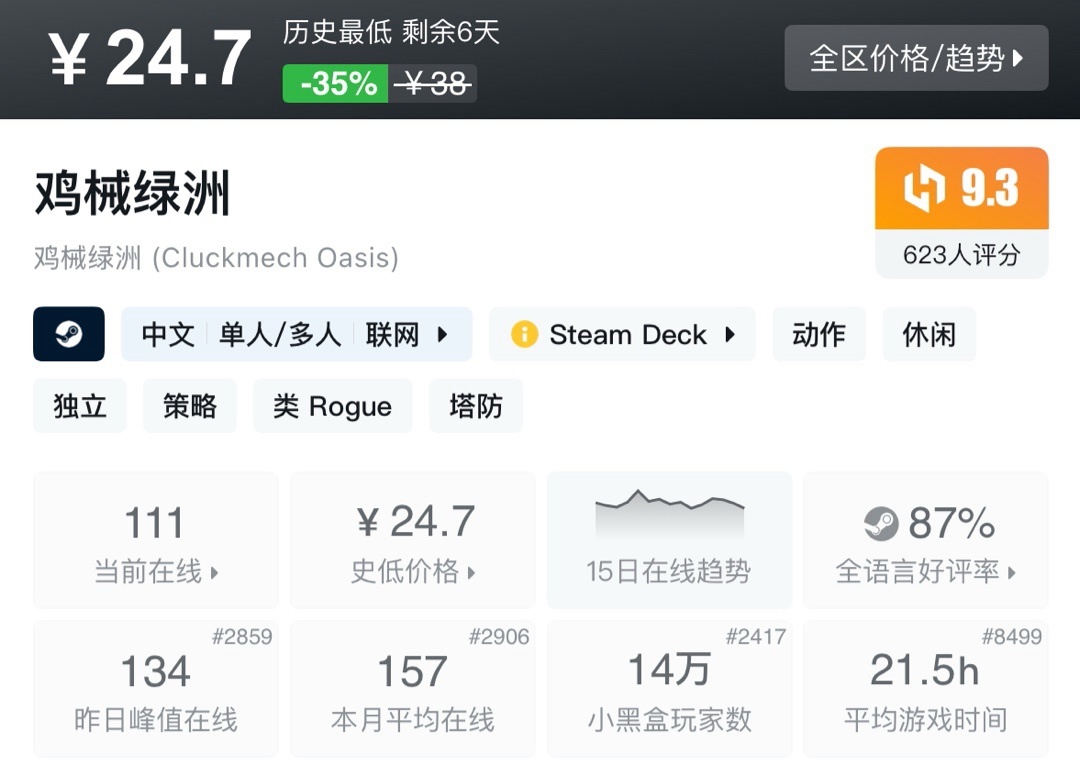Viewport: 1080px width, 765px height.
Task: Click the 小黑盒玩家数 player count card
Action: 669,689
